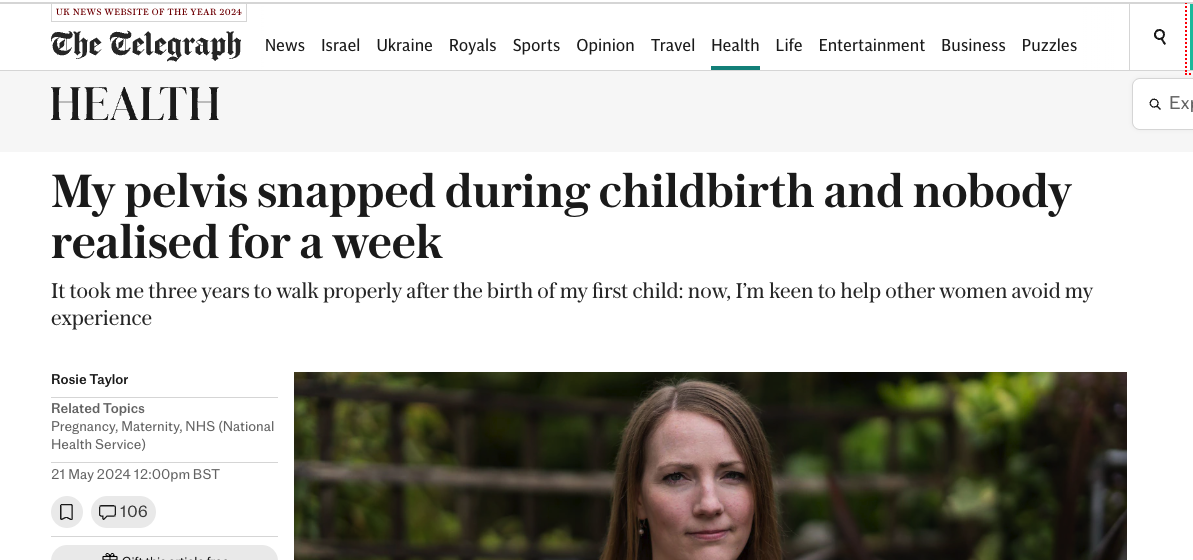The image size is (1193, 560).
Task: Open the News section
Action: pyautogui.click(x=285, y=45)
